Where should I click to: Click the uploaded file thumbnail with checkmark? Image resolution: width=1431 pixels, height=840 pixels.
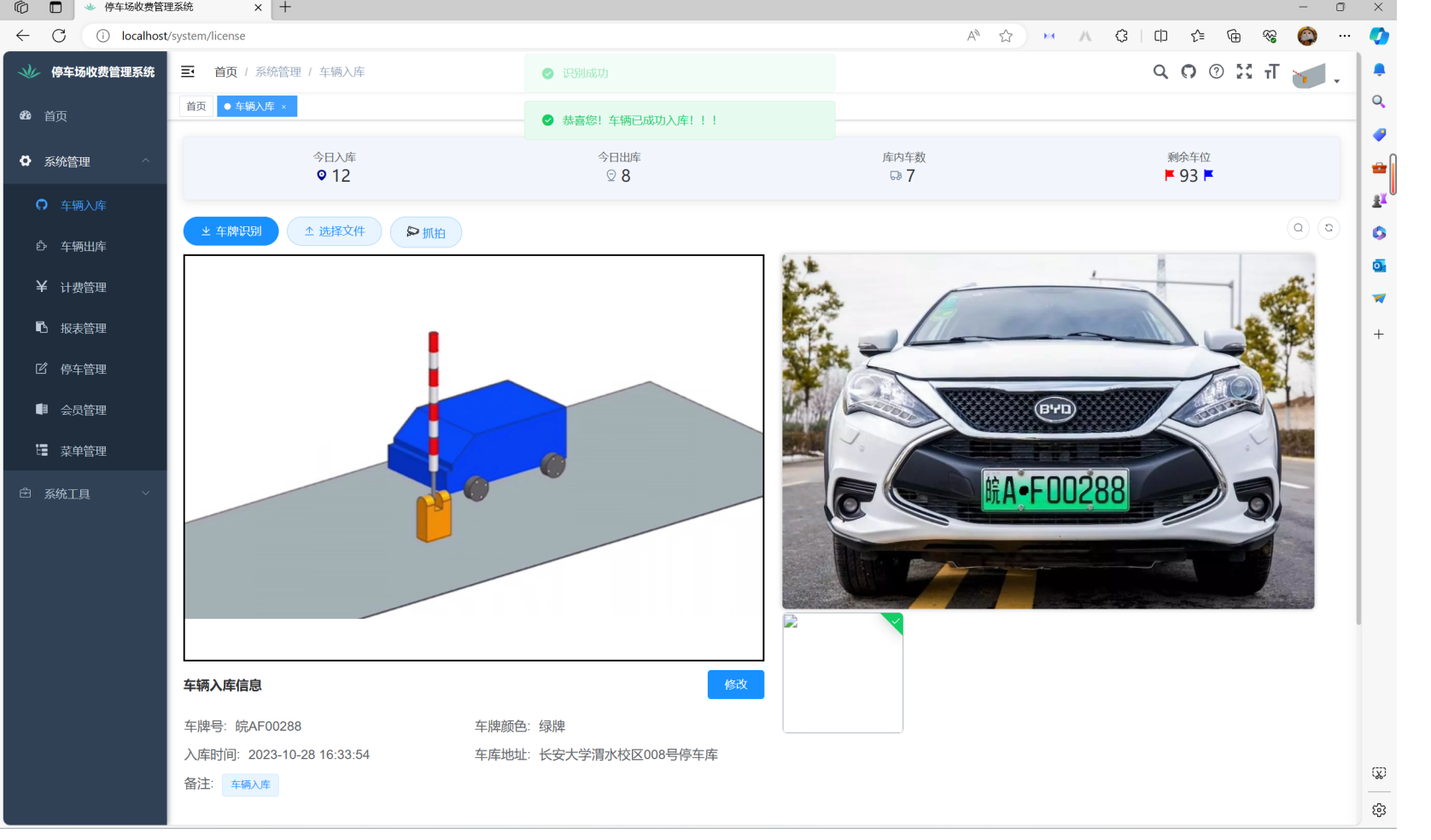pyautogui.click(x=843, y=673)
